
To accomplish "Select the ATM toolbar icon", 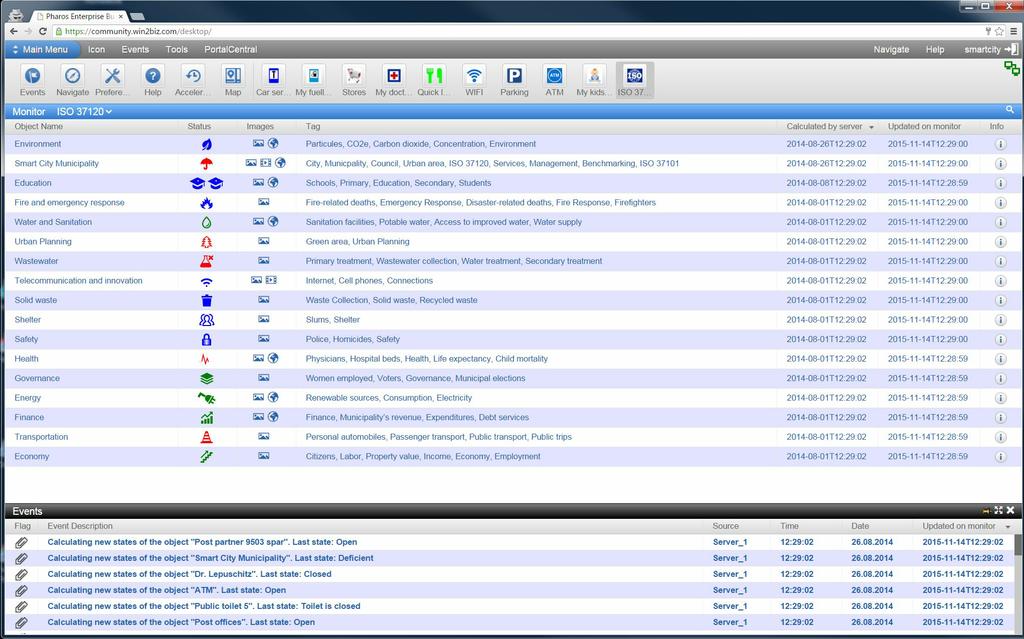I will [554, 79].
